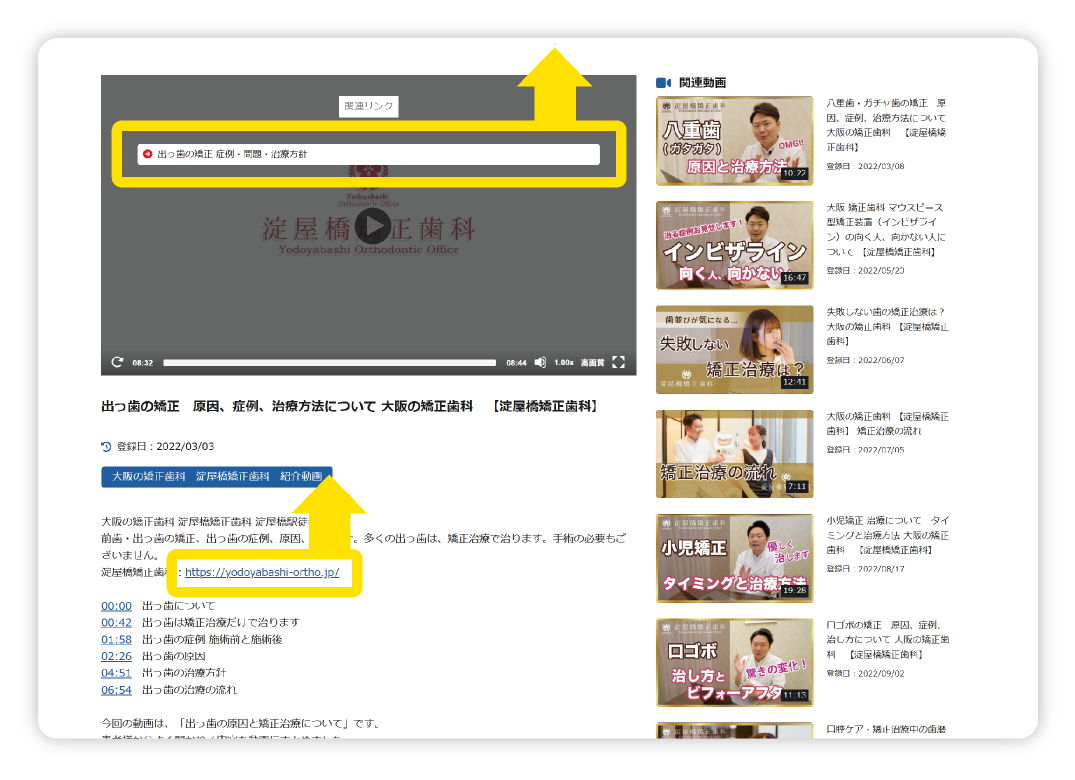The image size is (1075, 780).
Task: Jump to chapter timestamp 00:42
Action: tap(116, 623)
